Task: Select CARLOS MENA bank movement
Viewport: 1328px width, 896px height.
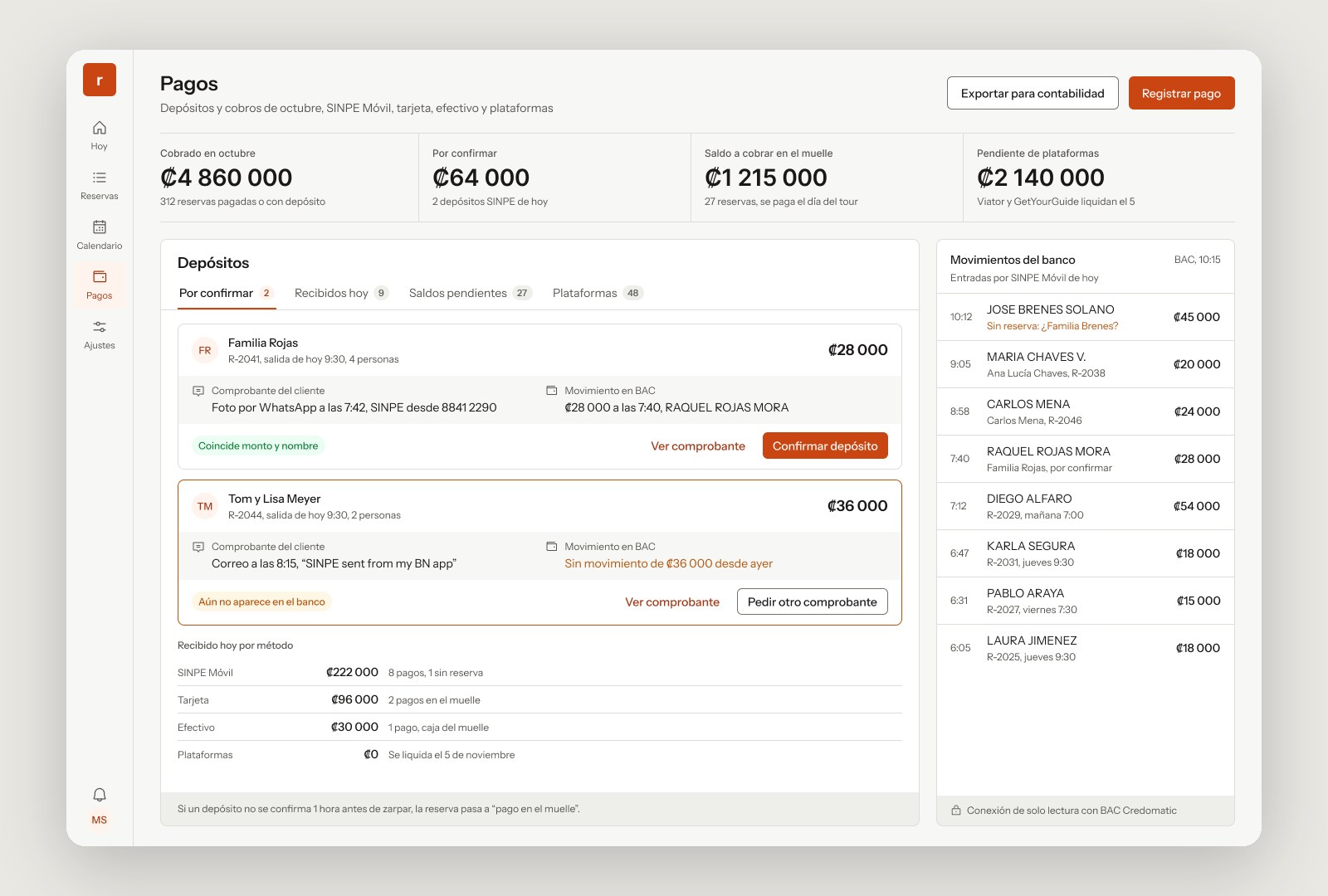Action: pyautogui.click(x=1086, y=411)
